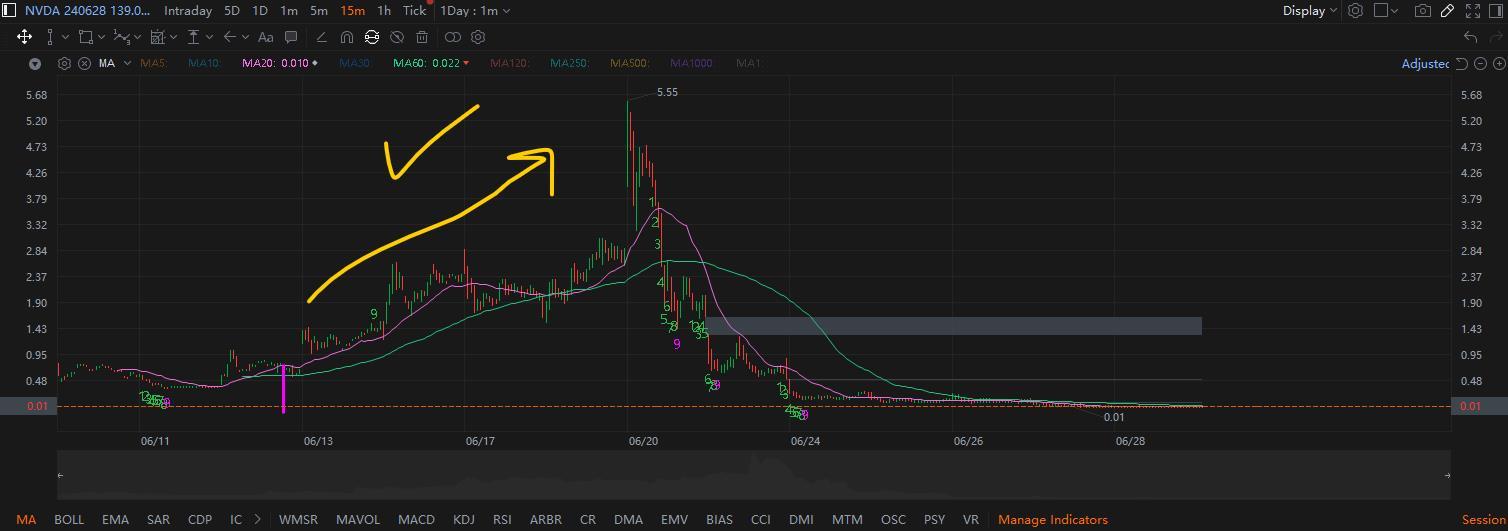
Task: Open chart settings gear beside Display
Action: click(x=1355, y=11)
